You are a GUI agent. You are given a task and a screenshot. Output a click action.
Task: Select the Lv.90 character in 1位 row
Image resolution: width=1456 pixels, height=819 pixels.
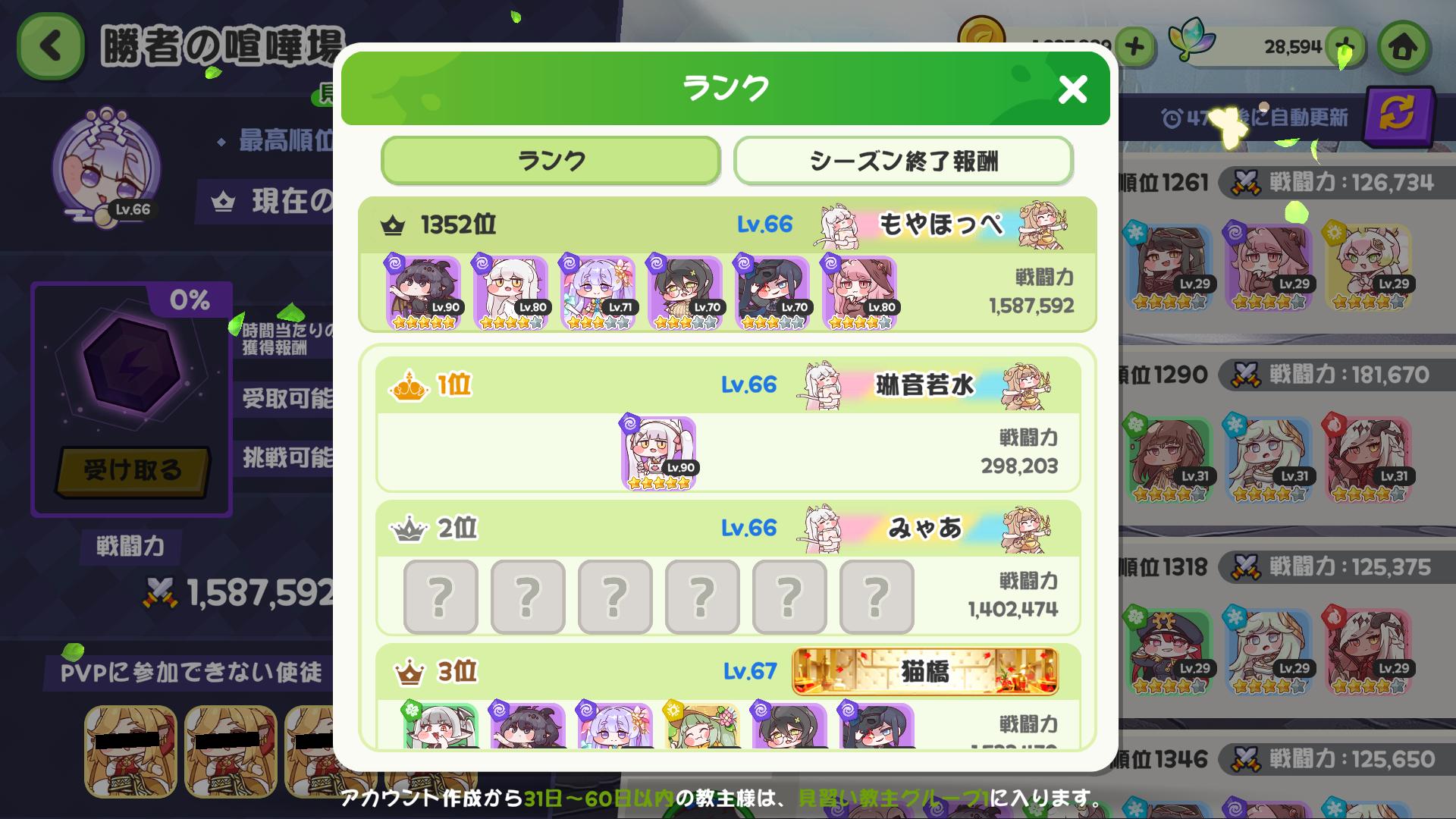658,453
